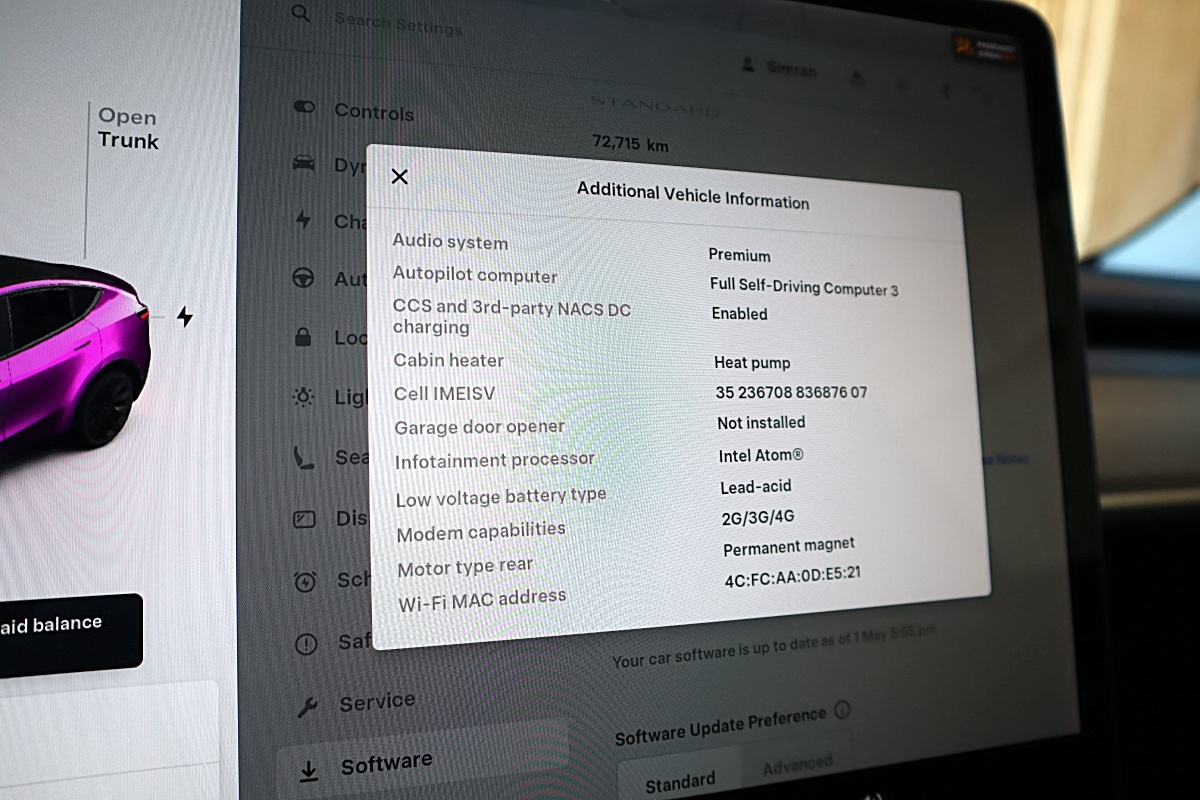Select the Low voltage battery type label

501,497
